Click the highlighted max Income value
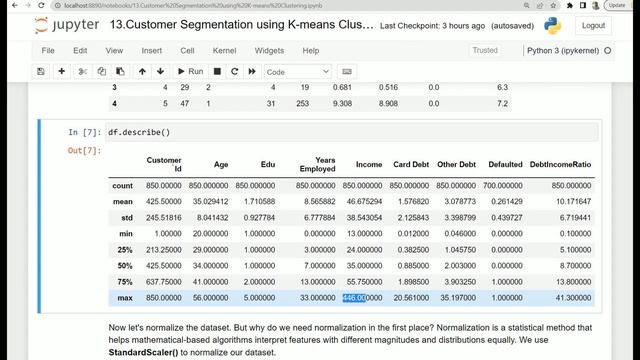640x360 pixels. click(362, 298)
